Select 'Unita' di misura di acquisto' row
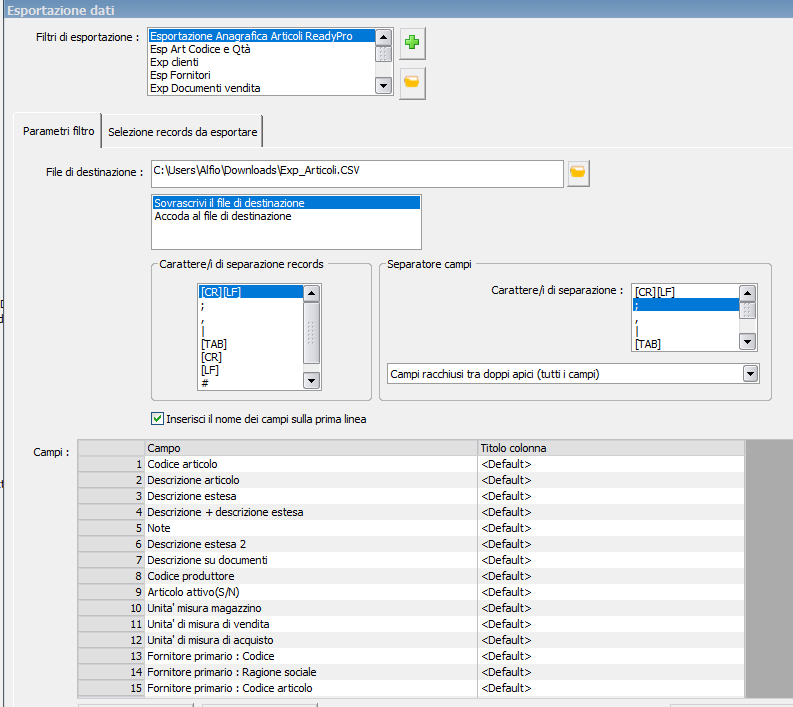The image size is (793, 707). 311,640
